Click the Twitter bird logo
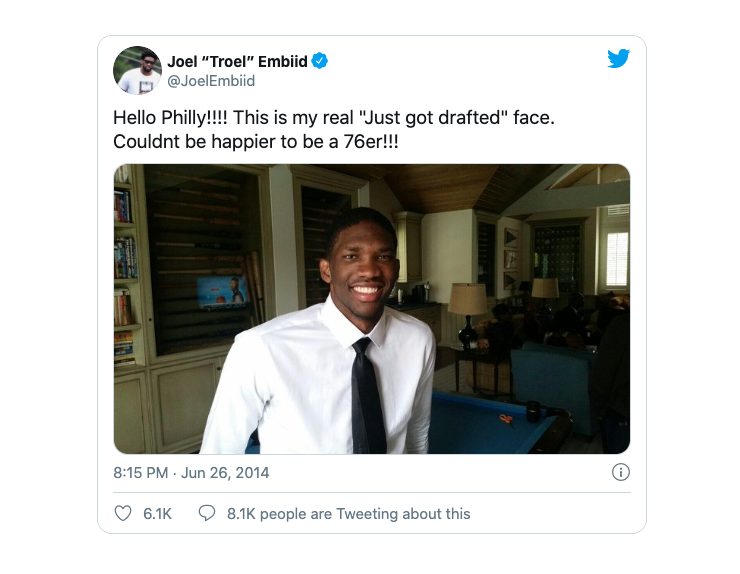This screenshot has width=740, height=574. tap(618, 59)
